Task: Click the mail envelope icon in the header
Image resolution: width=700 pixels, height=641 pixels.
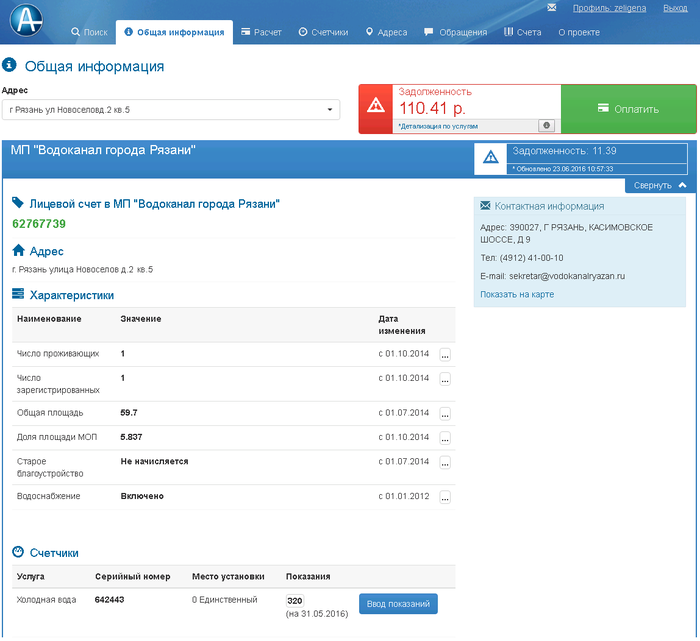Action: click(551, 8)
